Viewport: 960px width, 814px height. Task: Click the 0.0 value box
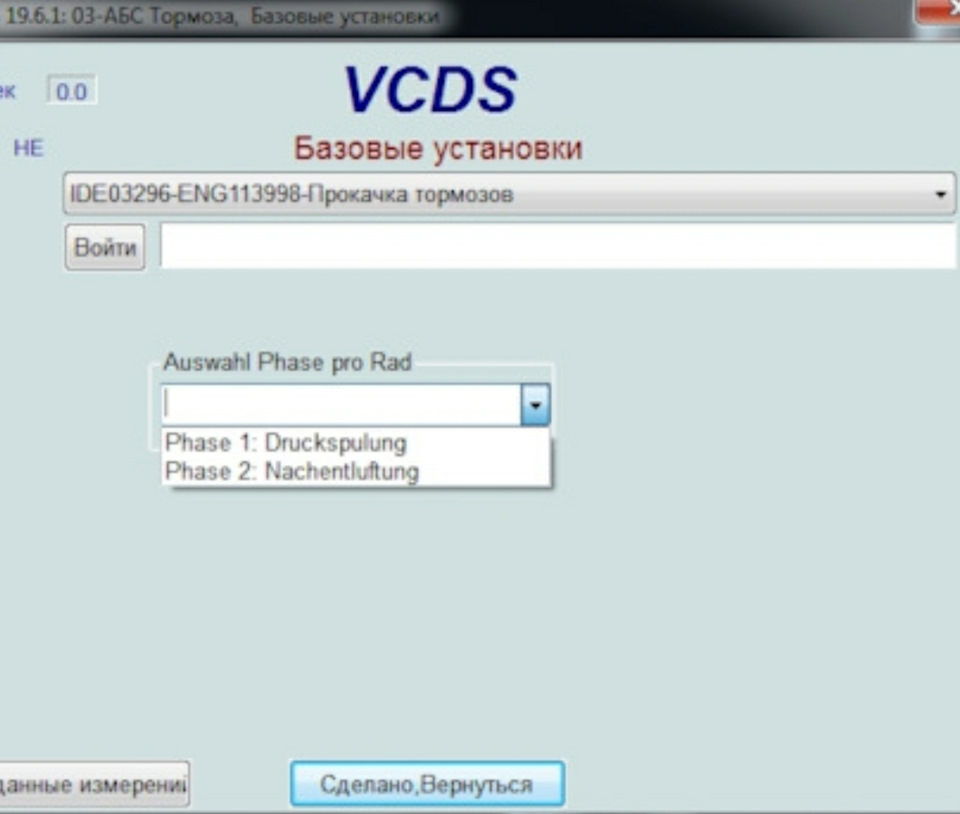coord(72,91)
